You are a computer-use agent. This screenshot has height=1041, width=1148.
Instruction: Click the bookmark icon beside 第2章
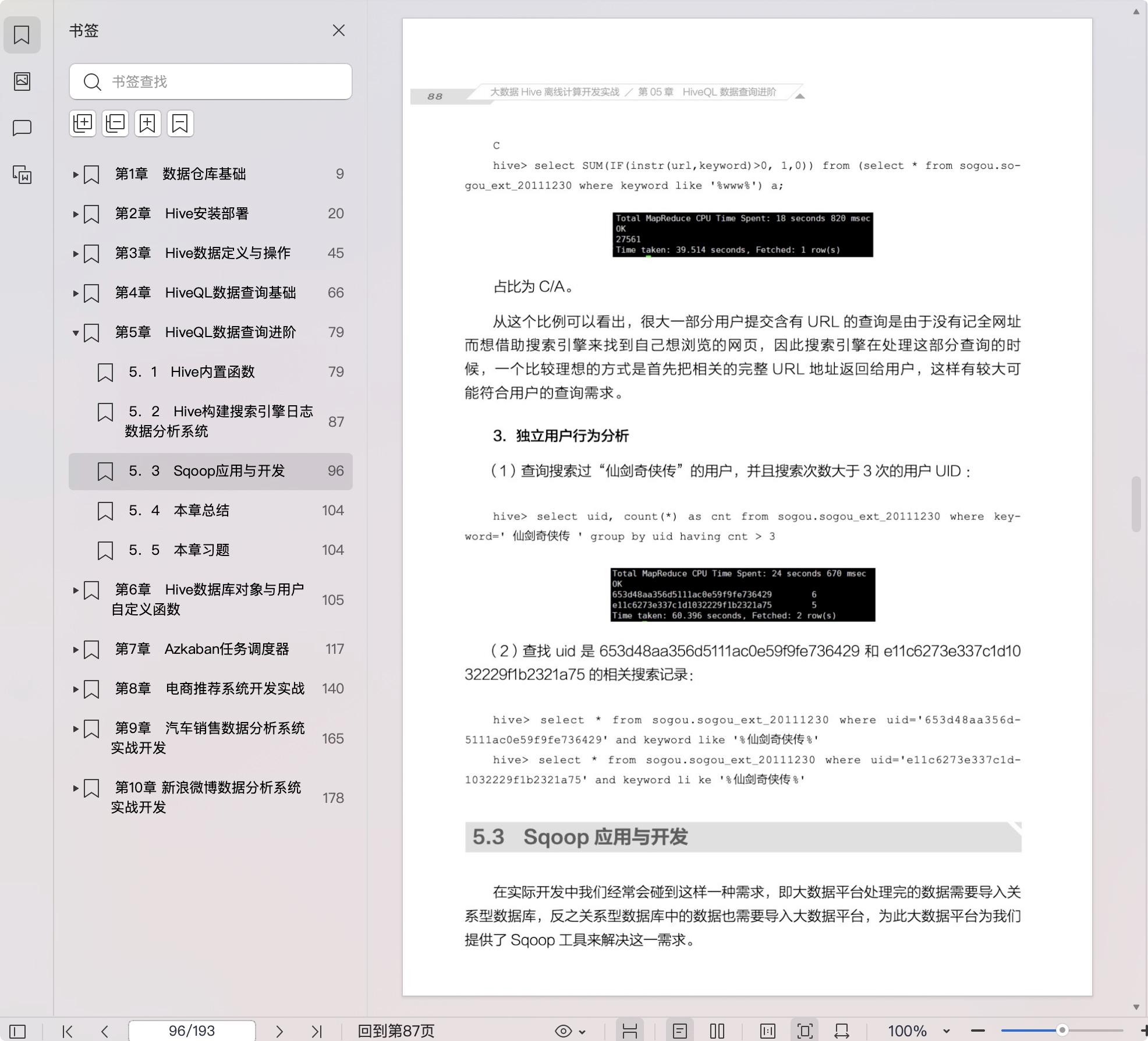point(91,214)
